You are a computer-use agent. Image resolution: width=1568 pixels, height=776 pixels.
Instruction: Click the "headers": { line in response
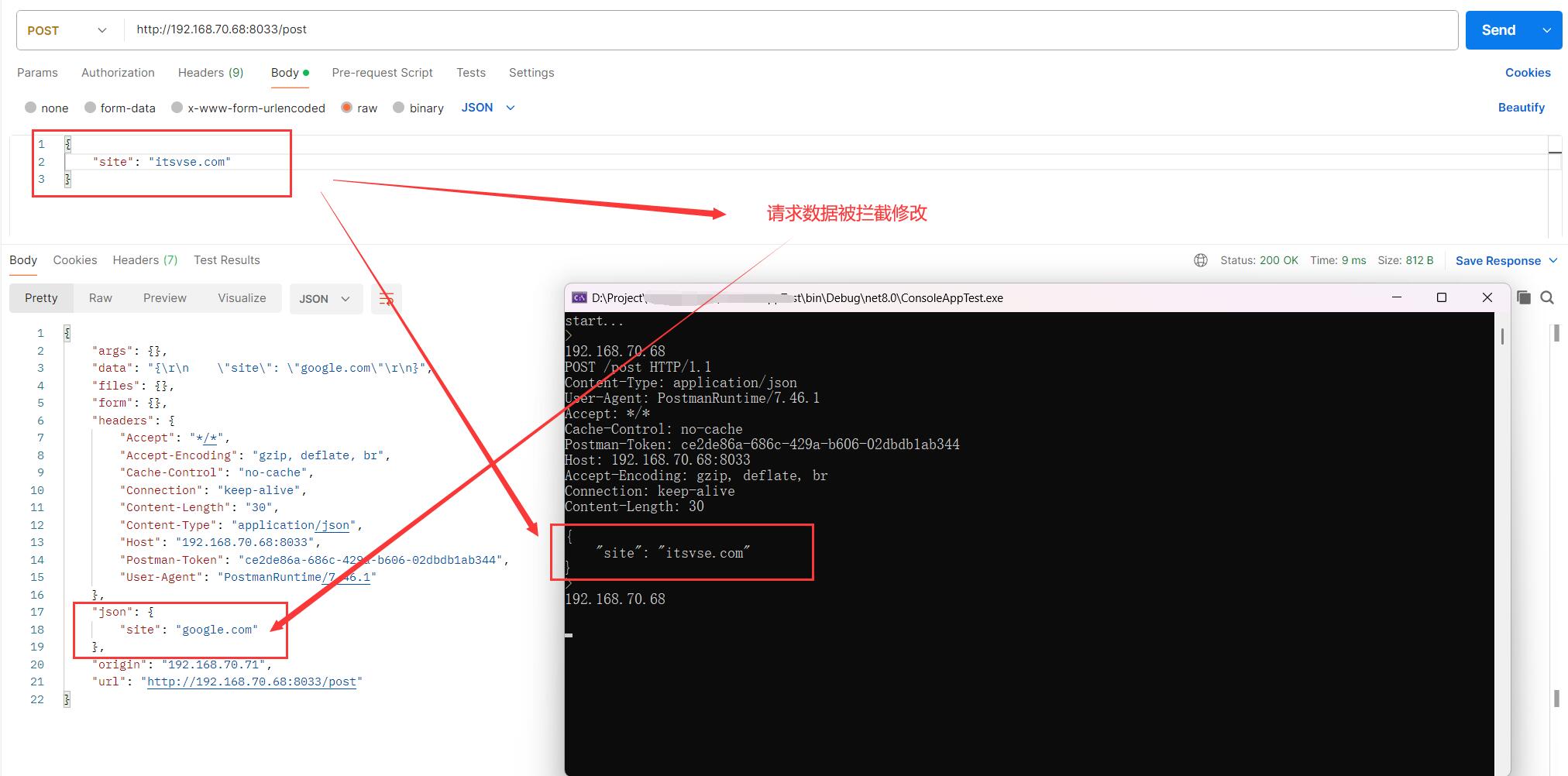(x=133, y=421)
